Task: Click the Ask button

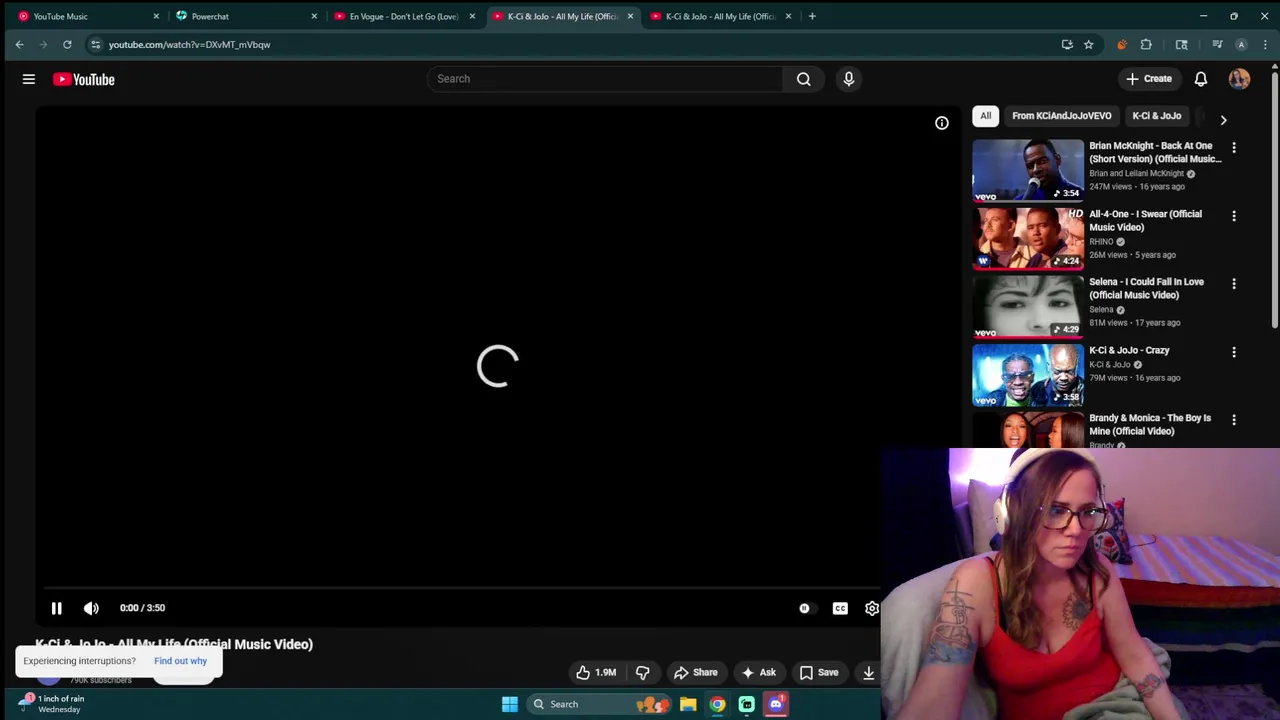Action: click(x=758, y=673)
